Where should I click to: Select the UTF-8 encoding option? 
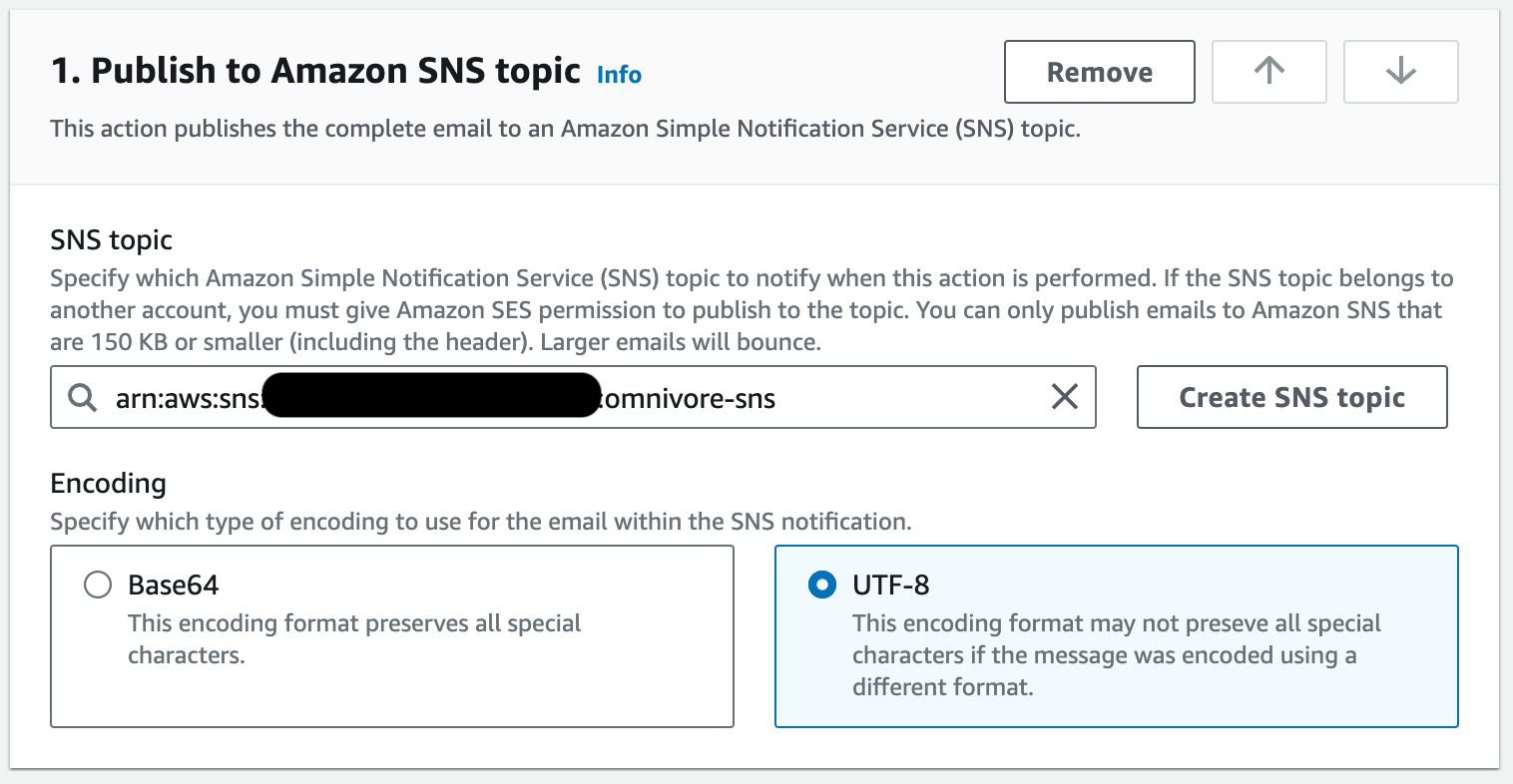820,585
